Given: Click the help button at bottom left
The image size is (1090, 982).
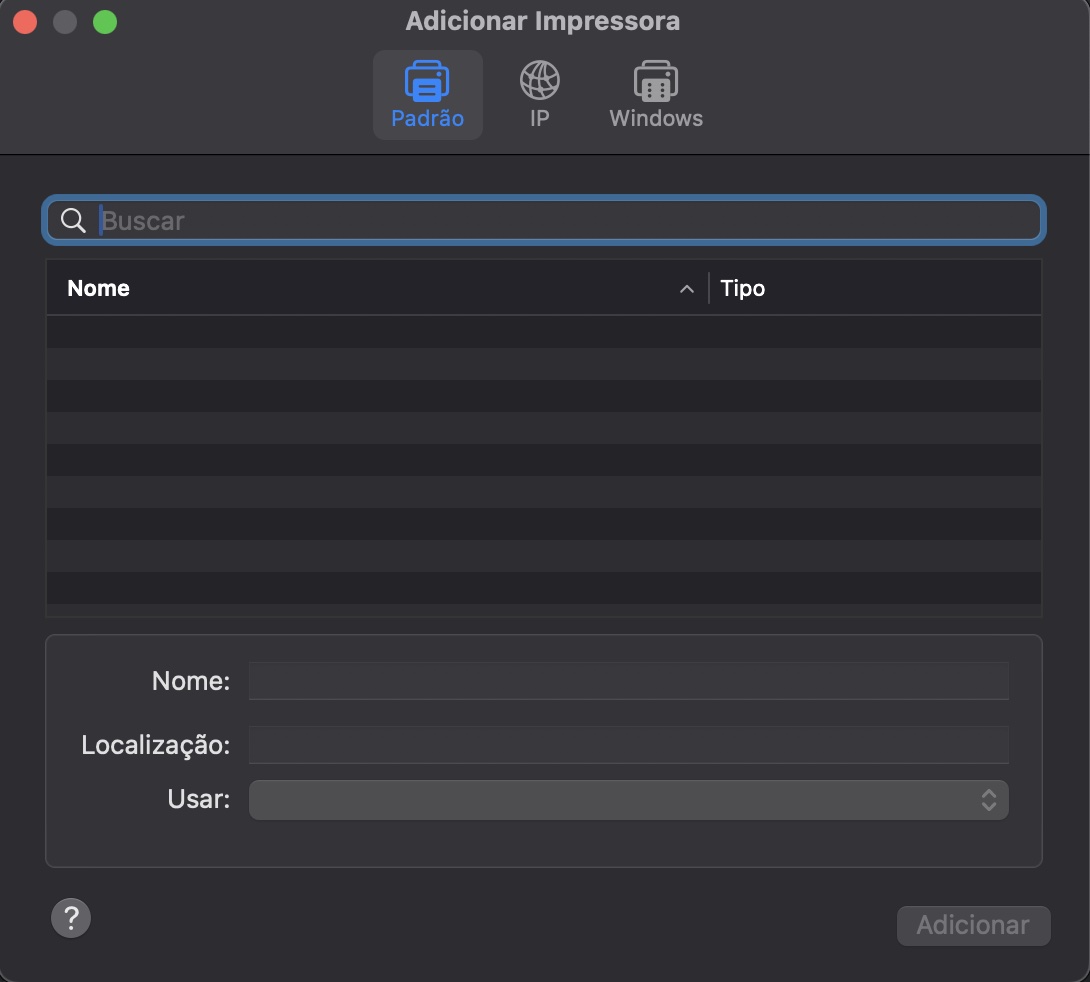Looking at the screenshot, I should (70, 917).
